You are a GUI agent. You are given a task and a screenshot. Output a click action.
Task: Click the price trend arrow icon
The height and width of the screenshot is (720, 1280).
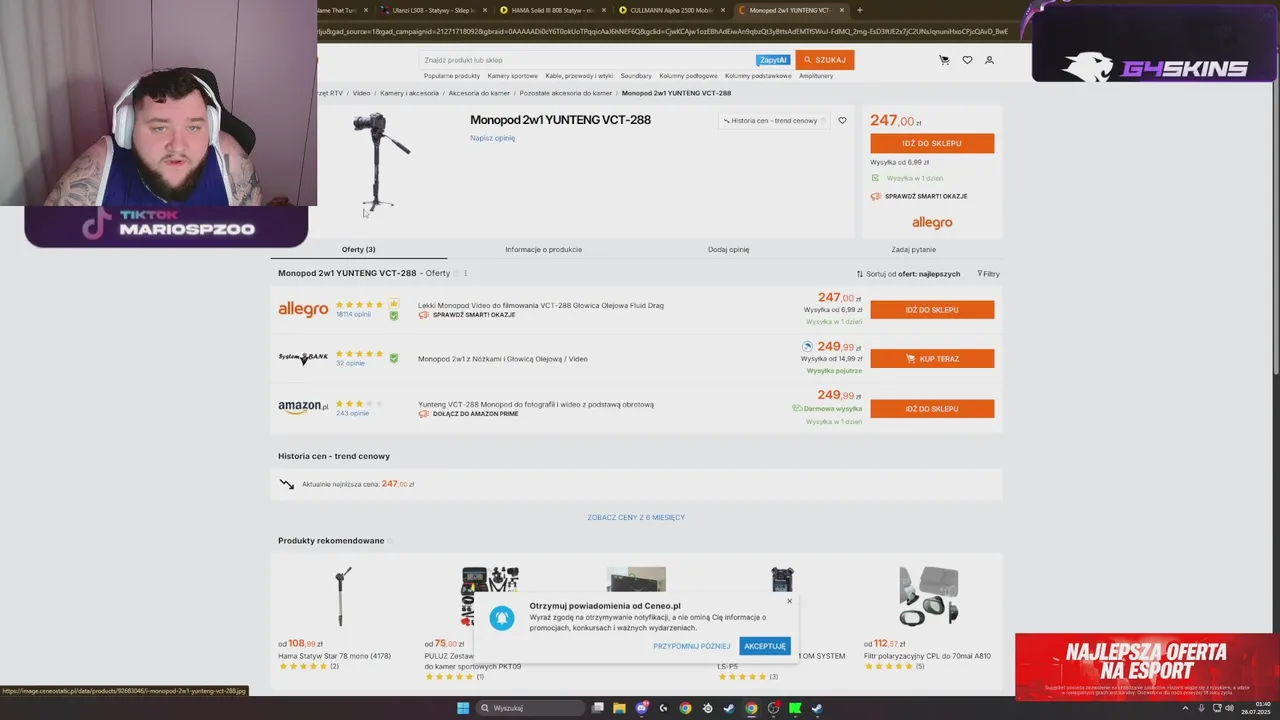click(287, 484)
